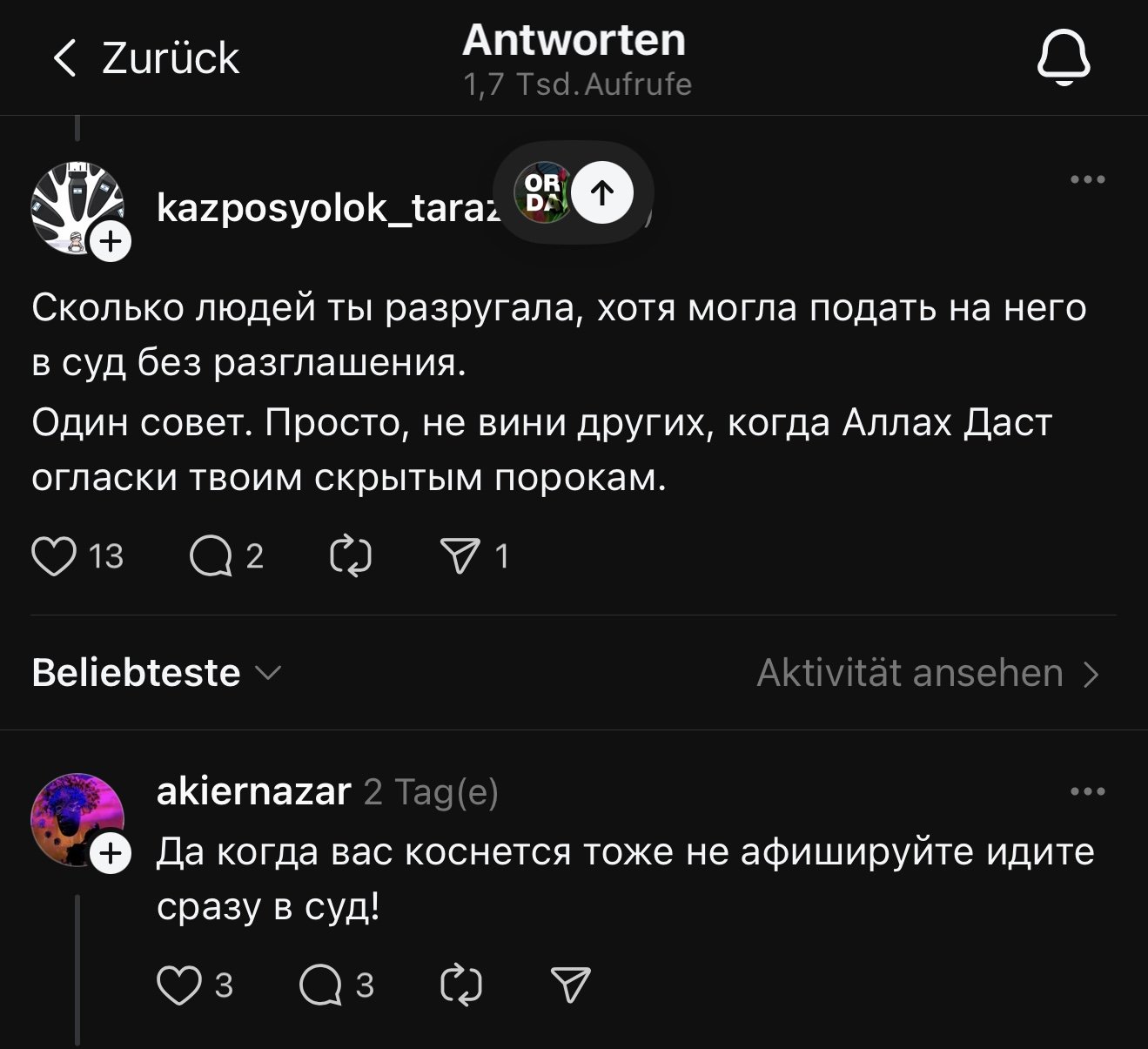1148x1049 pixels.
Task: Open Aktivität ansehen
Action: [928, 673]
